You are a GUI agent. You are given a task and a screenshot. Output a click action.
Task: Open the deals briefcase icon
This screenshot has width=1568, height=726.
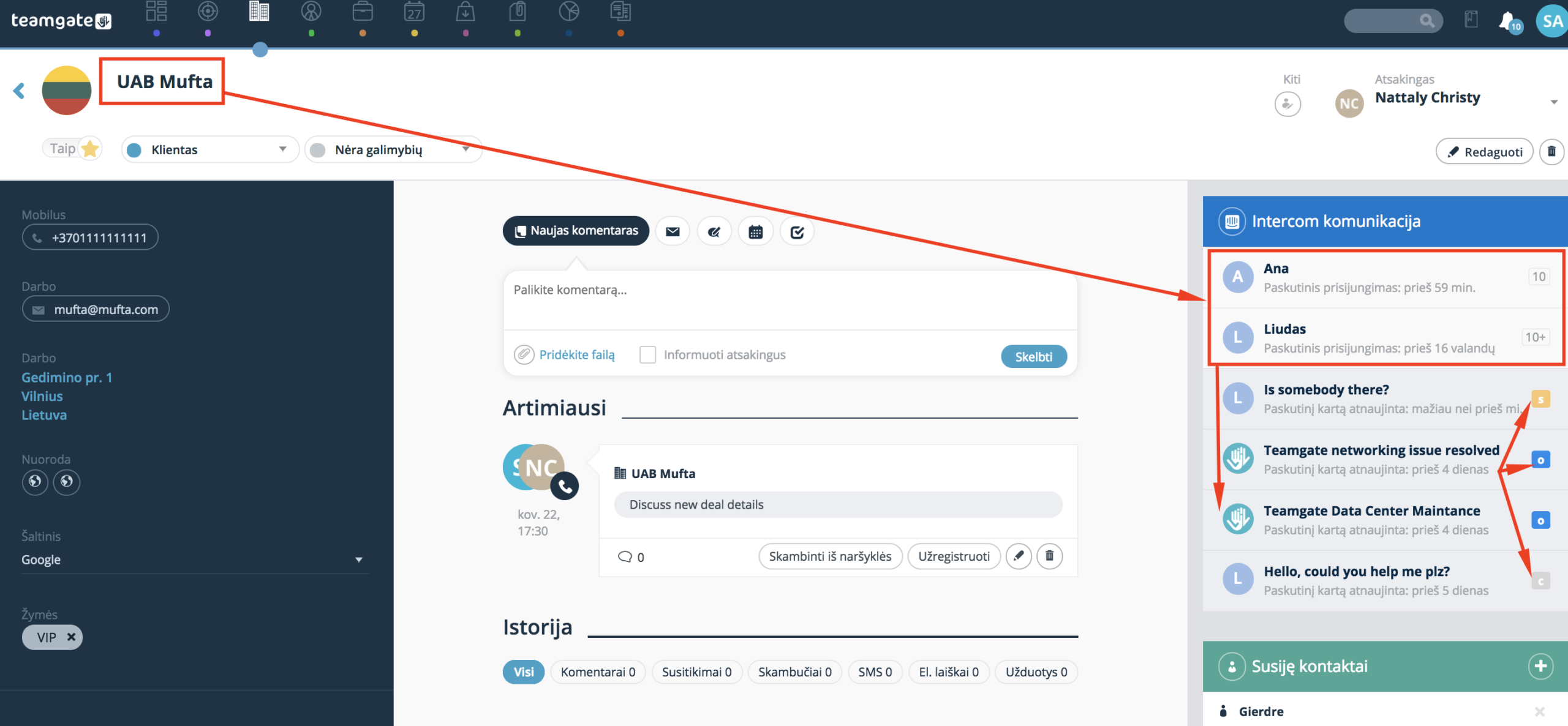[x=363, y=12]
